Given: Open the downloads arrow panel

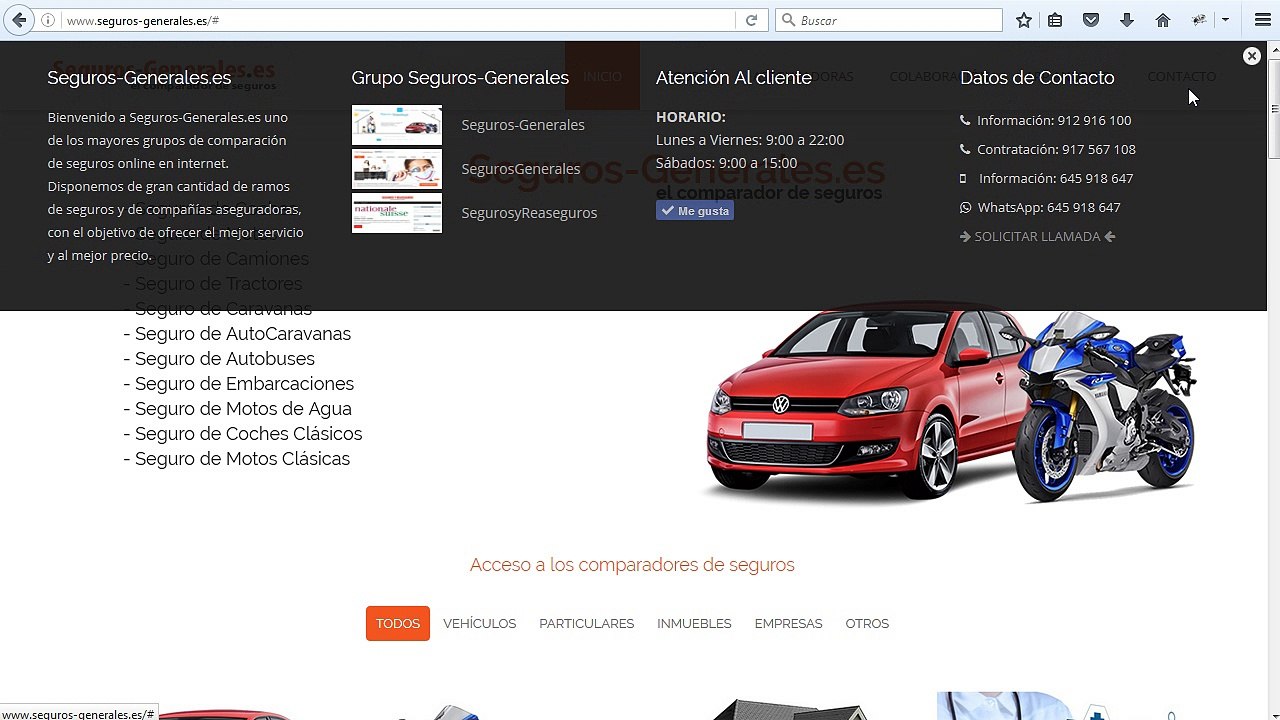Looking at the screenshot, I should (1127, 20).
